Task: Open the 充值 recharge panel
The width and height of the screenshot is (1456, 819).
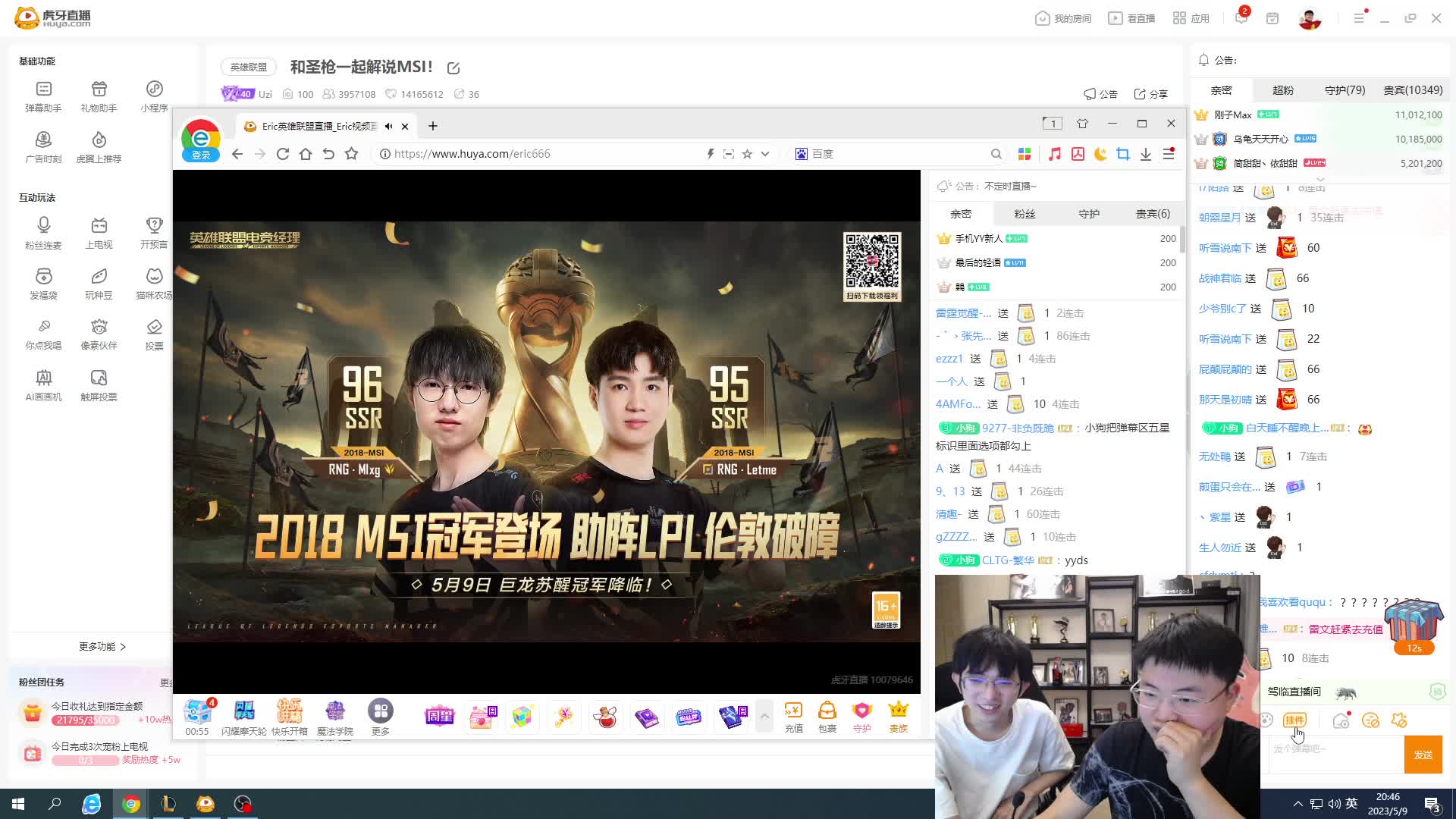Action: tap(793, 715)
